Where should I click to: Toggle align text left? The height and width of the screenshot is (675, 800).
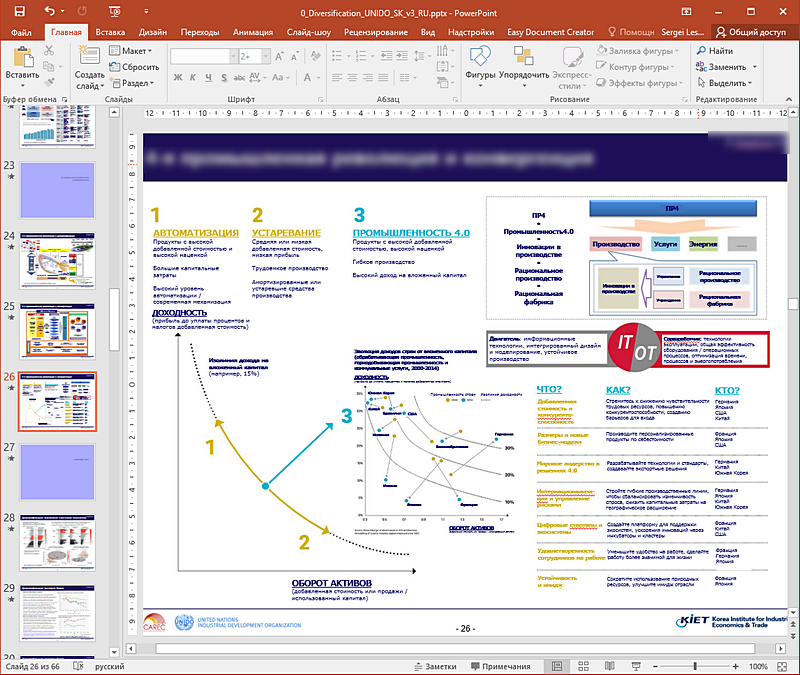(337, 78)
